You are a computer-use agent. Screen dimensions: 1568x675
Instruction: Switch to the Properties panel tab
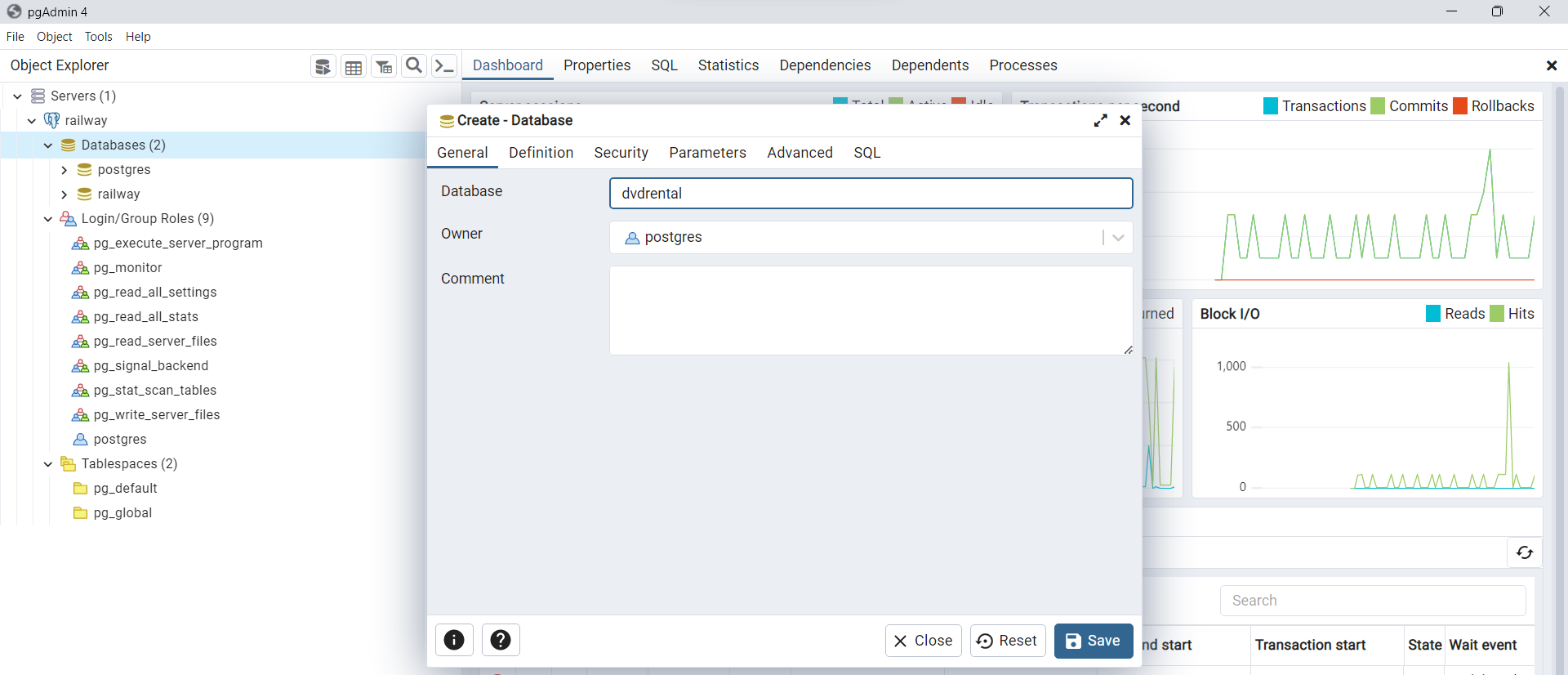pyautogui.click(x=597, y=65)
